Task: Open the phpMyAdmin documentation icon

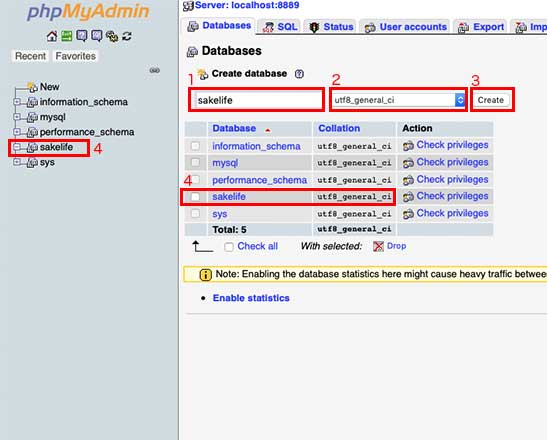Action: [82, 36]
